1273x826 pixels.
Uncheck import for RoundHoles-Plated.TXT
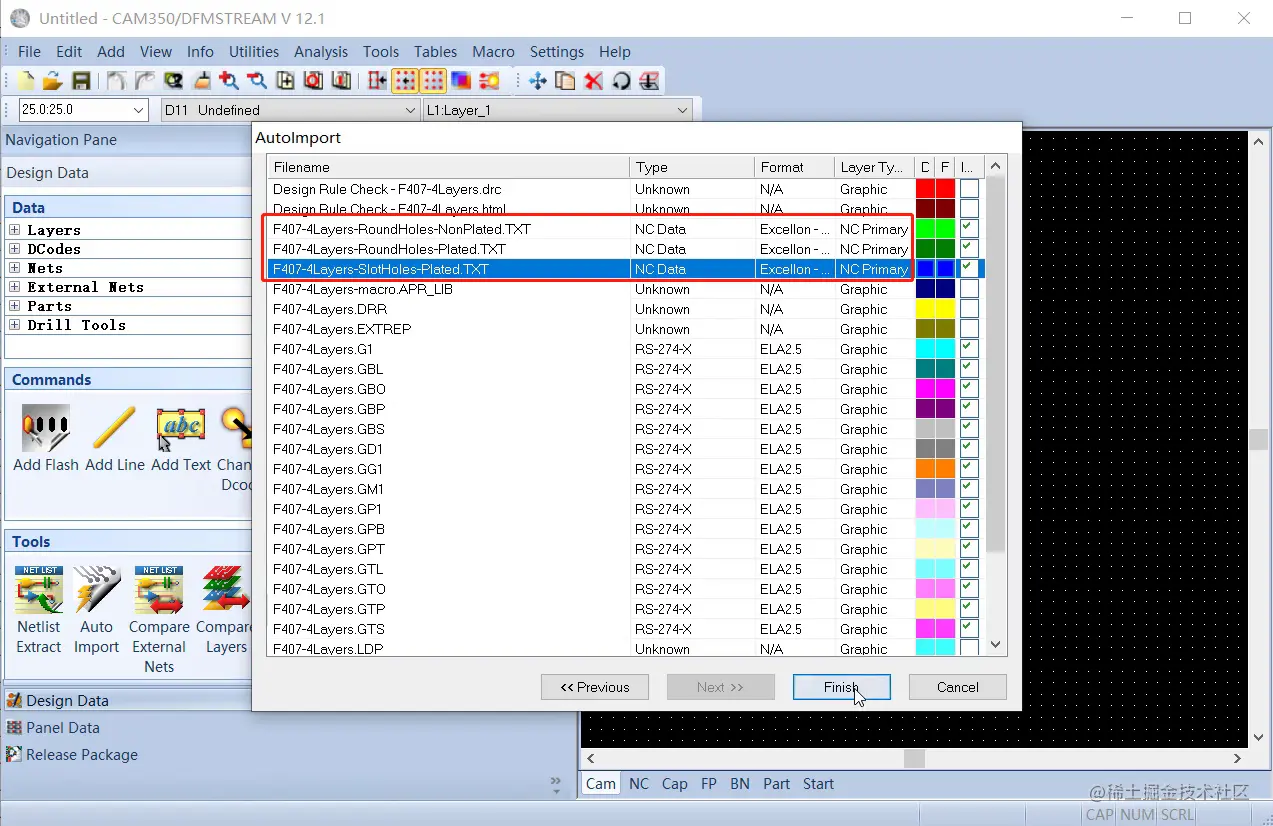[969, 249]
